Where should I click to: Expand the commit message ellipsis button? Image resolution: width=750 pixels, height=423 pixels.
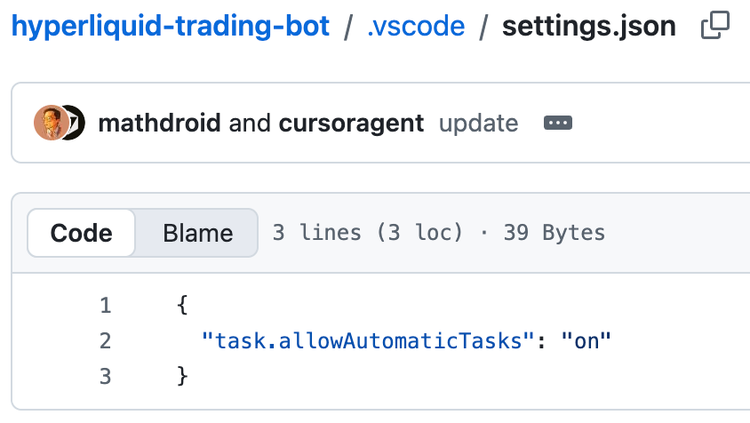pos(558,123)
